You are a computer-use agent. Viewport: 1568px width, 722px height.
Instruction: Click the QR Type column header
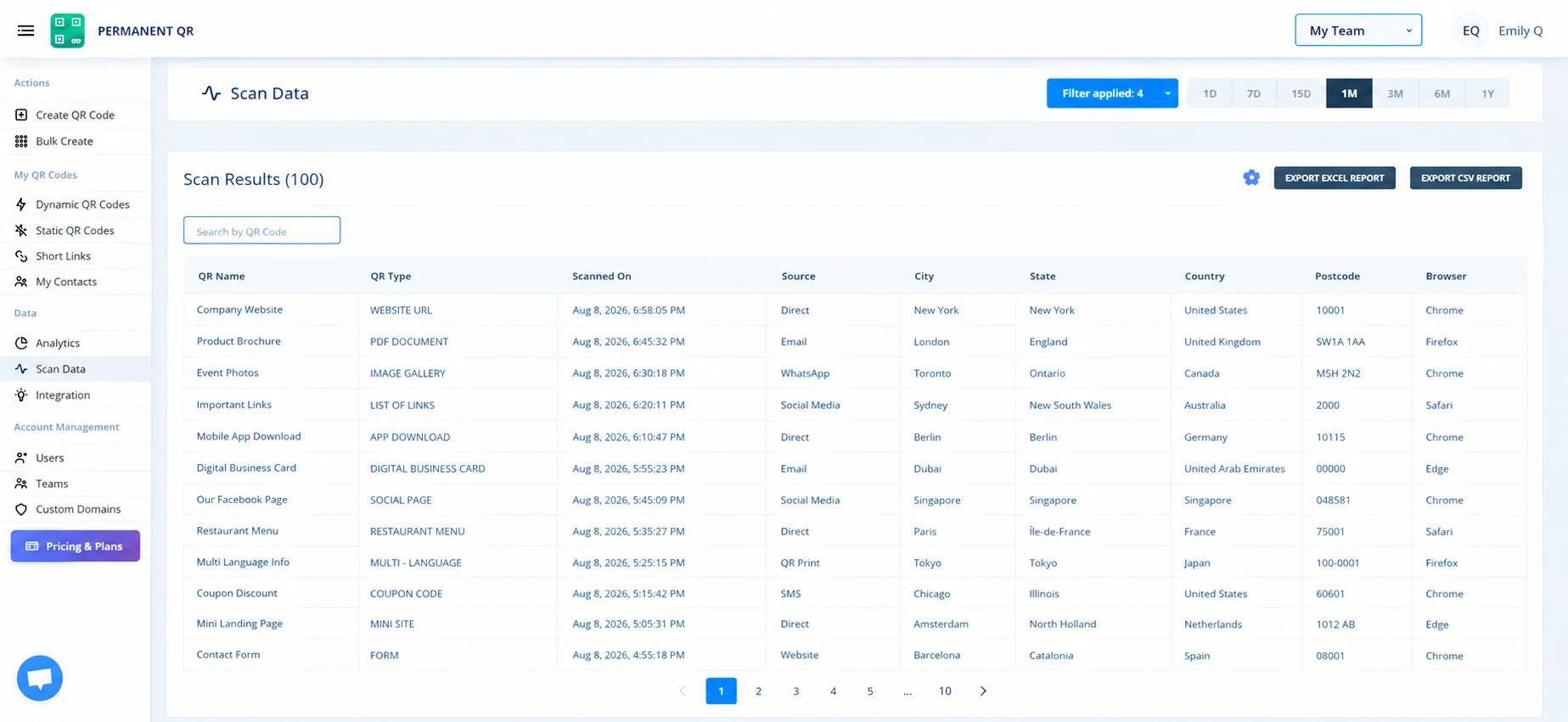(x=391, y=276)
